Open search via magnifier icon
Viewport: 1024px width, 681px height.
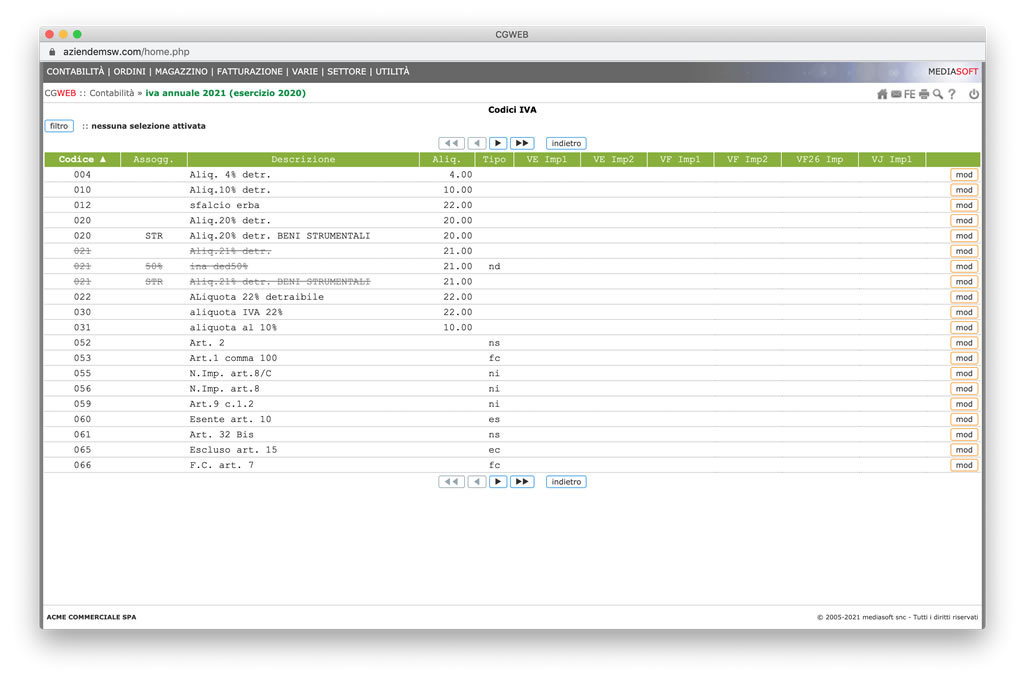938,94
